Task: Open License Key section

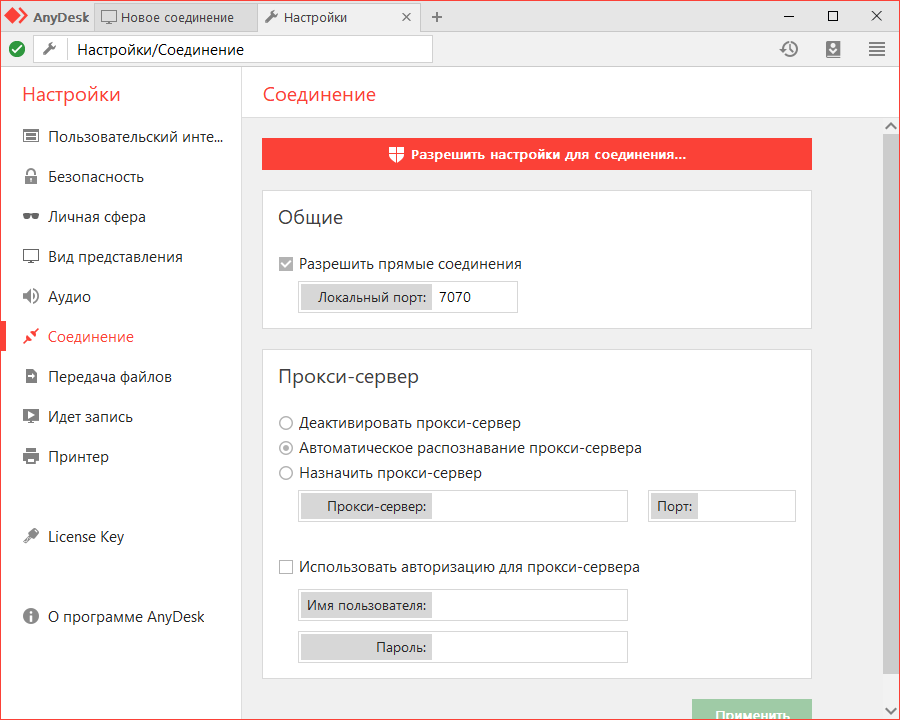Action: [121, 536]
